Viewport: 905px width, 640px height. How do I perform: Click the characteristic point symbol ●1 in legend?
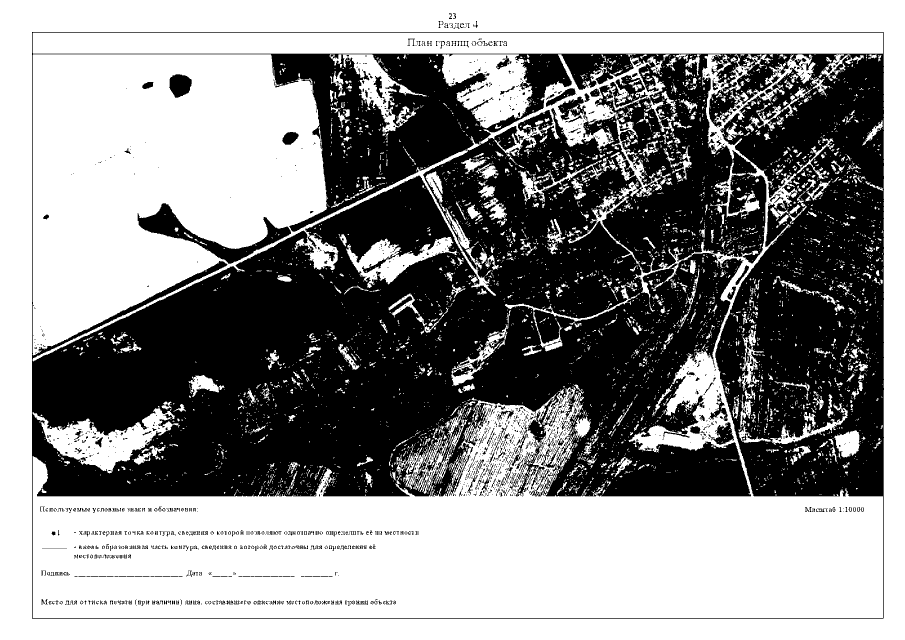coord(56,533)
